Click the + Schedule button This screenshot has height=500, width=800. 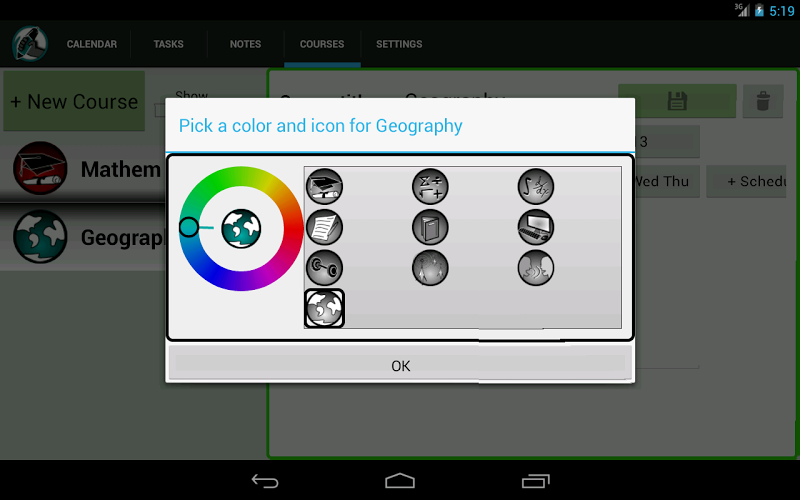[746, 182]
